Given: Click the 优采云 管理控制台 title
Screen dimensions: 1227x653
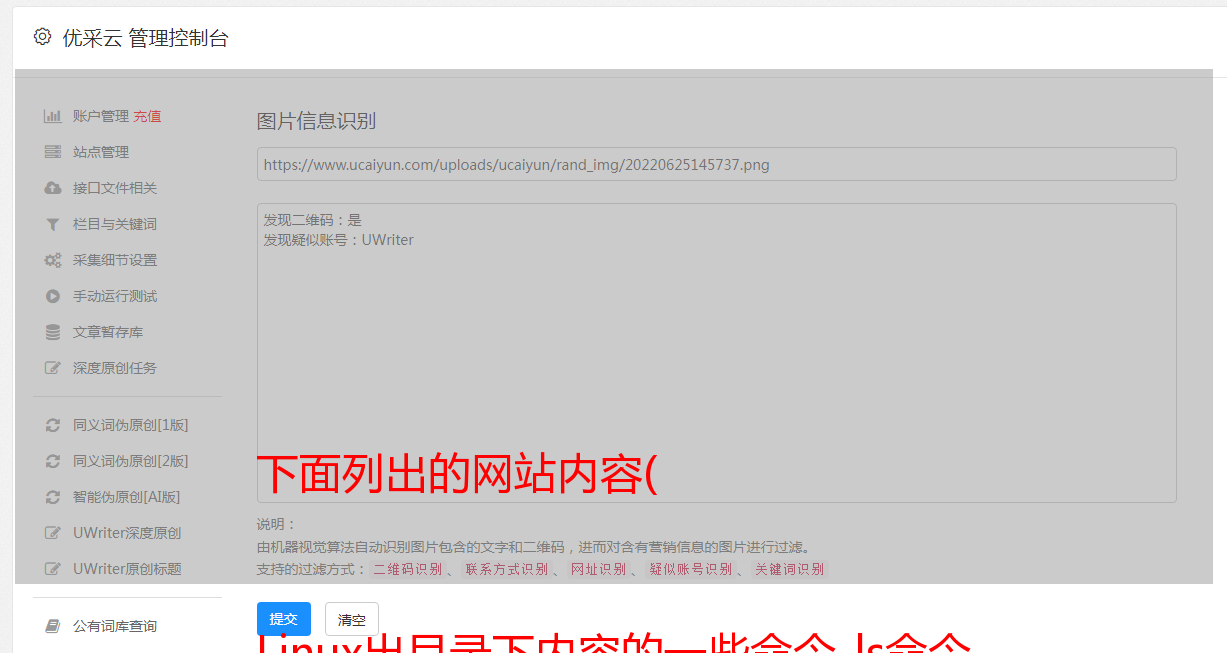Looking at the screenshot, I should tap(145, 38).
